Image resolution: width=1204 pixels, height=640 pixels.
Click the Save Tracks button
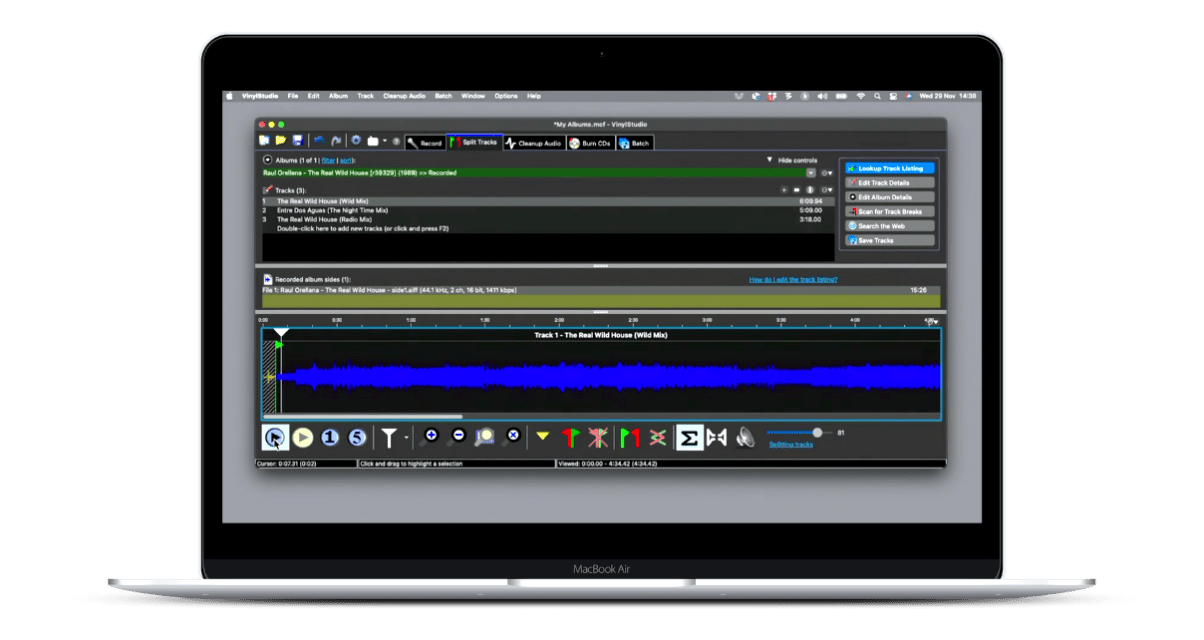tap(890, 240)
